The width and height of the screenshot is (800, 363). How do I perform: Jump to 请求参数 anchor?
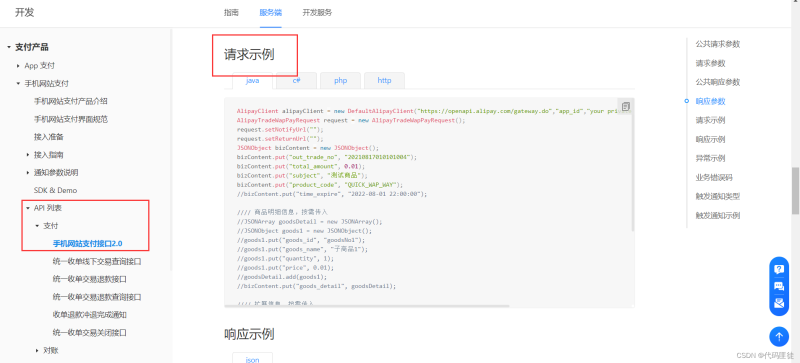(x=710, y=64)
